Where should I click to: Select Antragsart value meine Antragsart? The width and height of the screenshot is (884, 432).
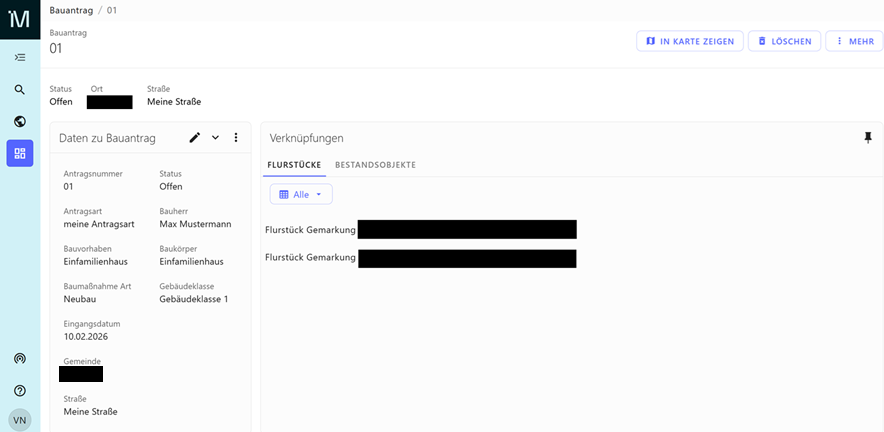pyautogui.click(x=99, y=224)
